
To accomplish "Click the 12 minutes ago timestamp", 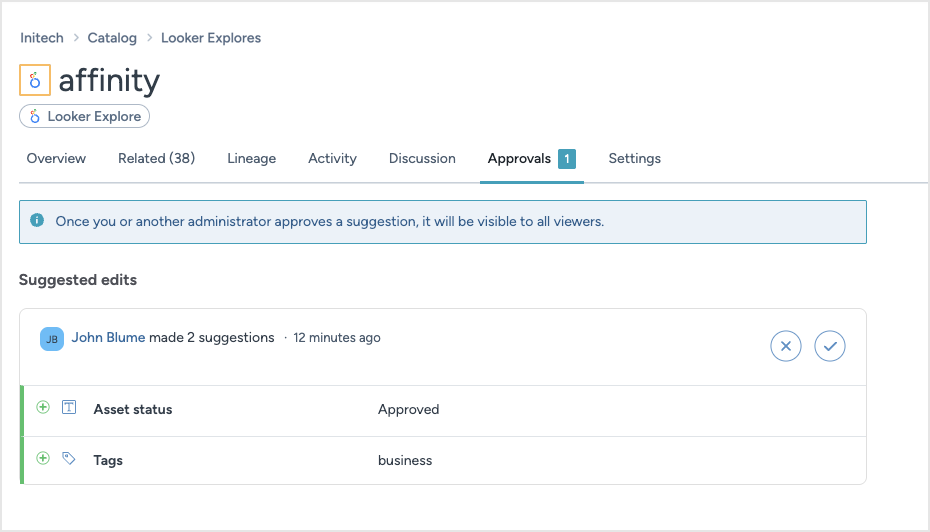I will point(337,337).
